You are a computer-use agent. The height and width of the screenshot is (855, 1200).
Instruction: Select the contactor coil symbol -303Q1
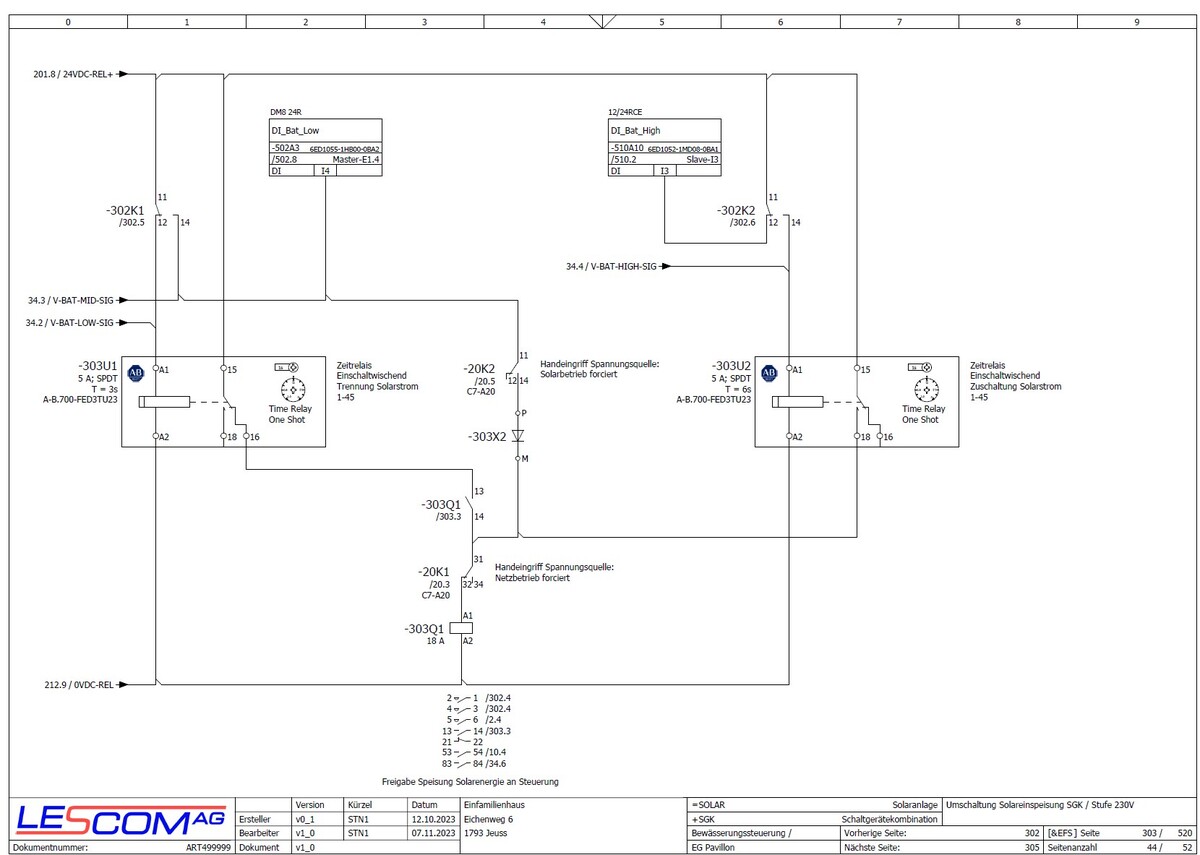[461, 628]
